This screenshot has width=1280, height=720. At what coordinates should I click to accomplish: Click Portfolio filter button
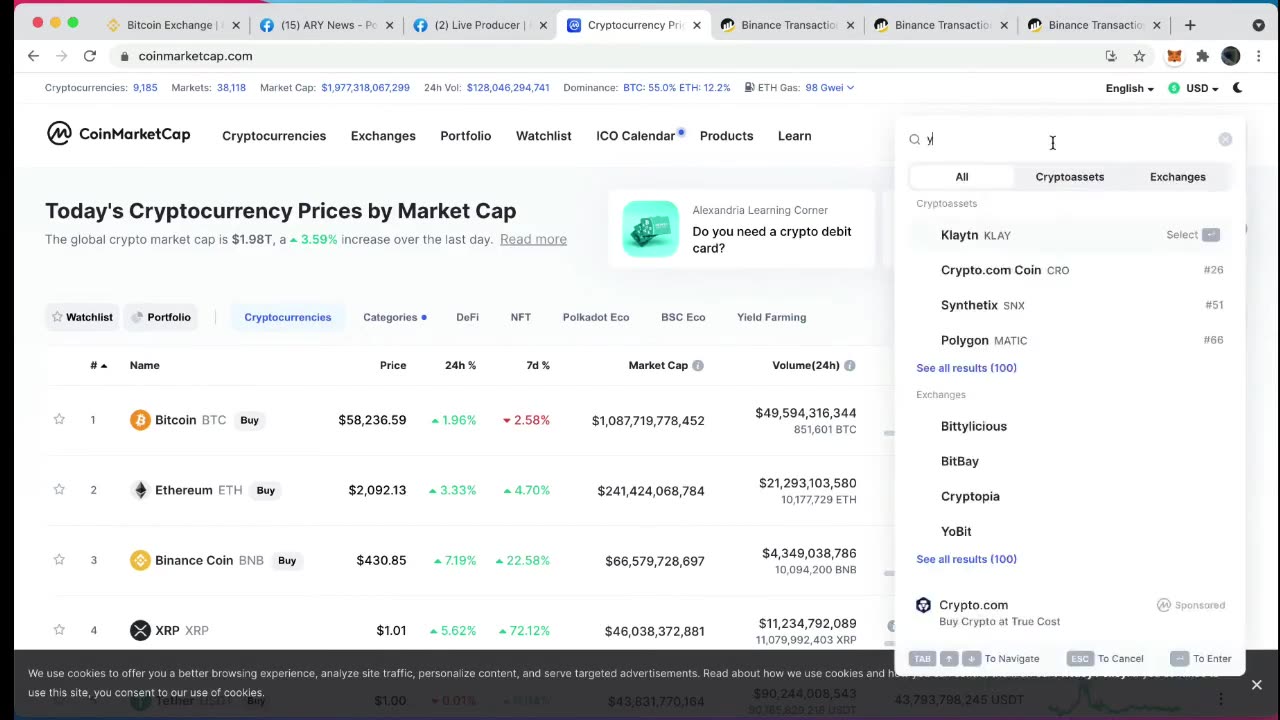pyautogui.click(x=161, y=317)
